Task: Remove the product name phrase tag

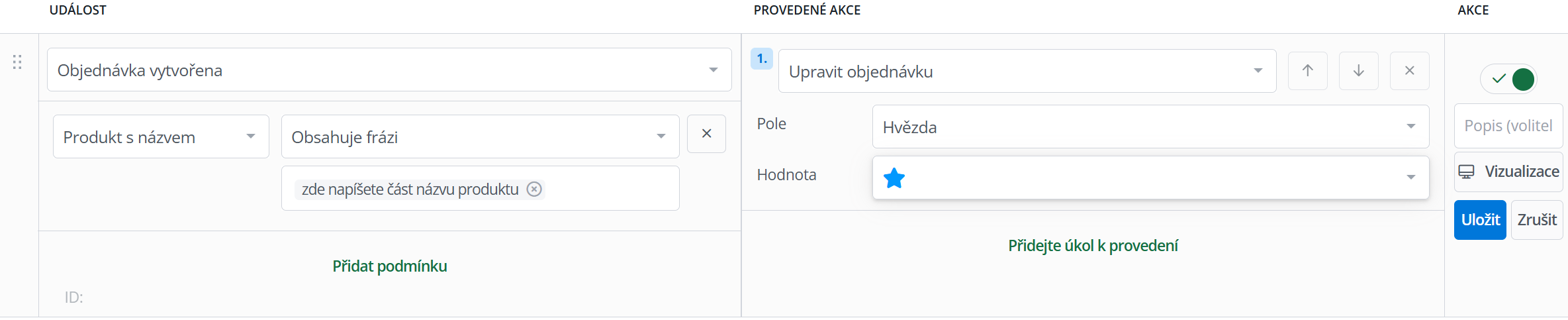Action: click(x=534, y=189)
